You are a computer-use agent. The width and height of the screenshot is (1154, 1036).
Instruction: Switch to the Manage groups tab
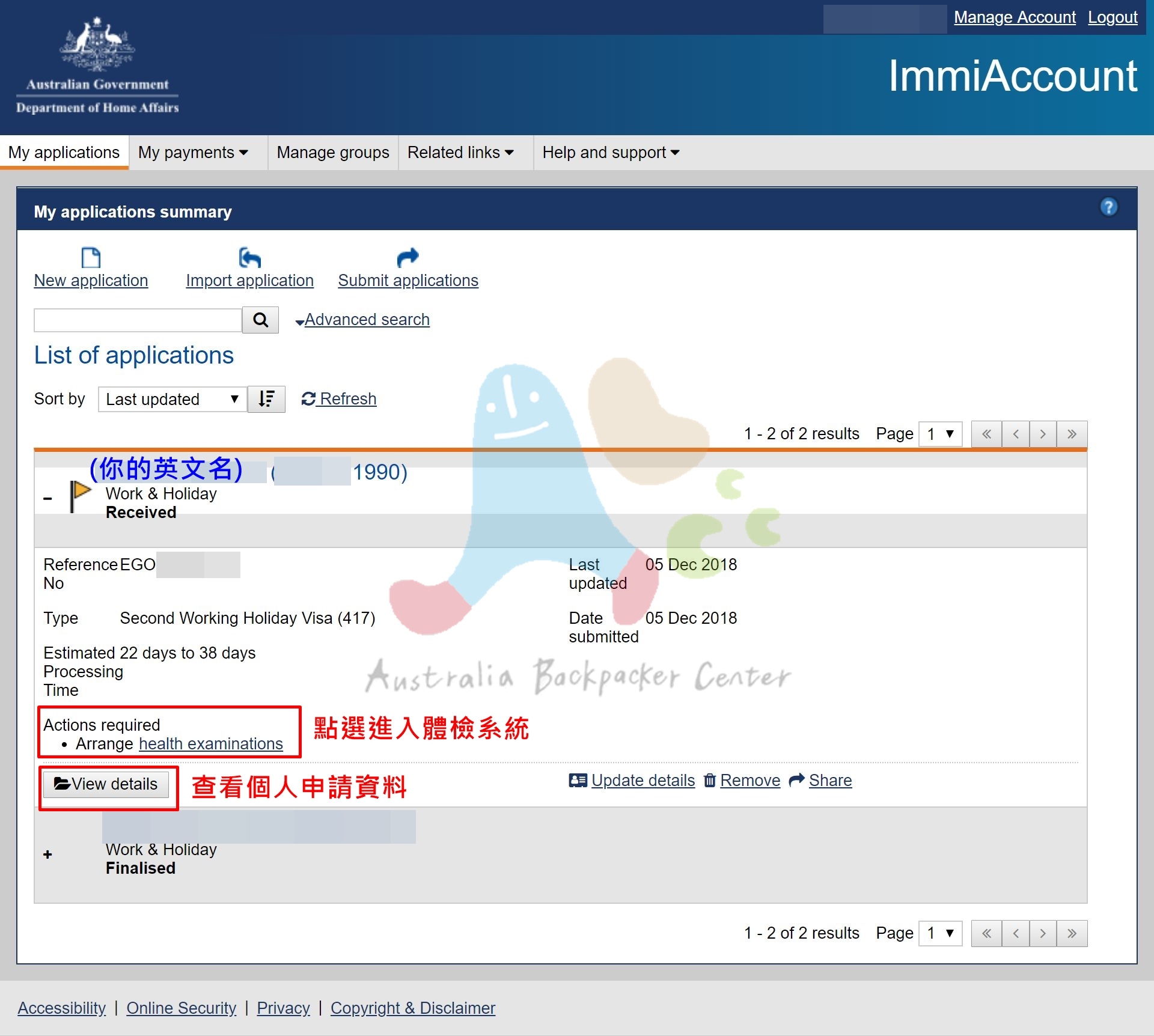click(x=333, y=153)
